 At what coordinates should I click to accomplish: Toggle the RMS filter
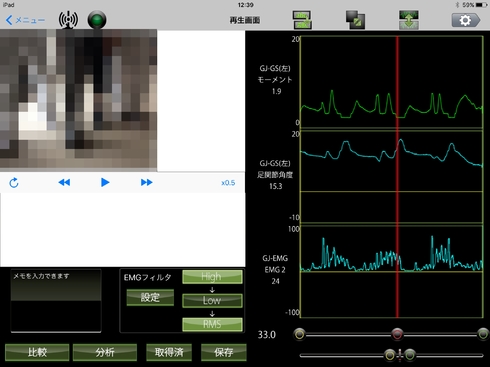212,324
